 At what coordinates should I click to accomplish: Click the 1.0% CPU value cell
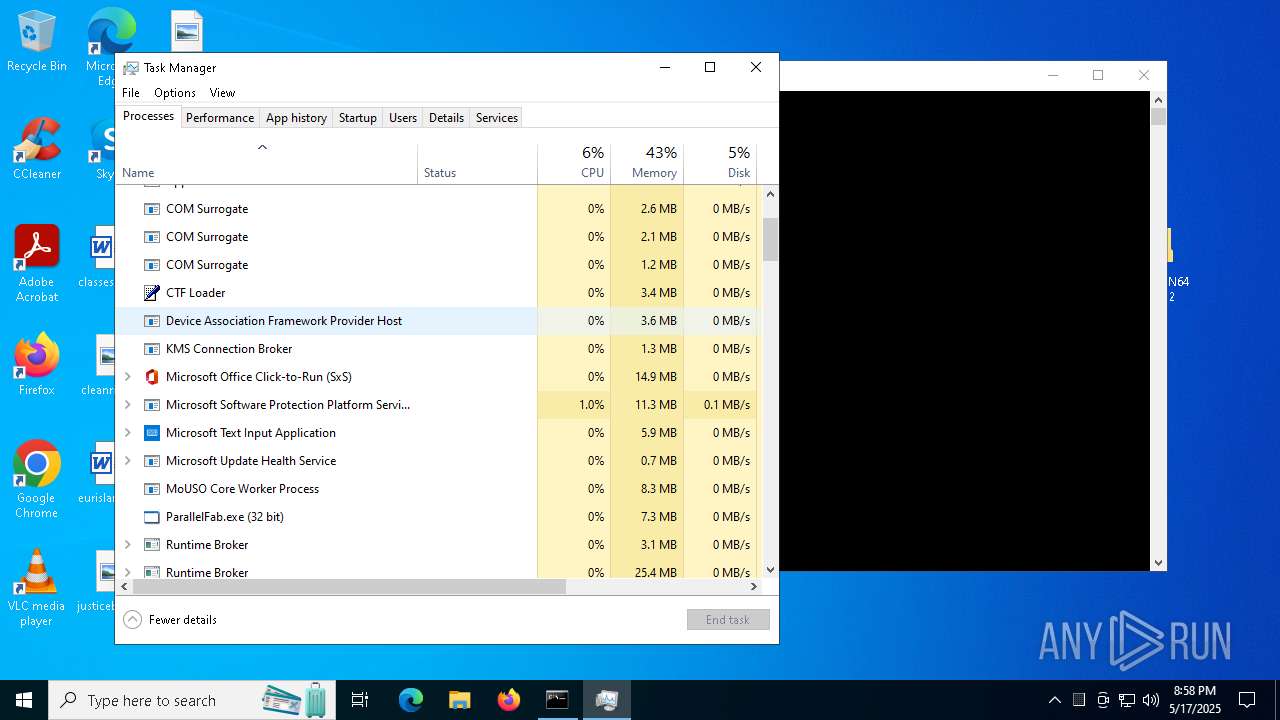tap(574, 405)
